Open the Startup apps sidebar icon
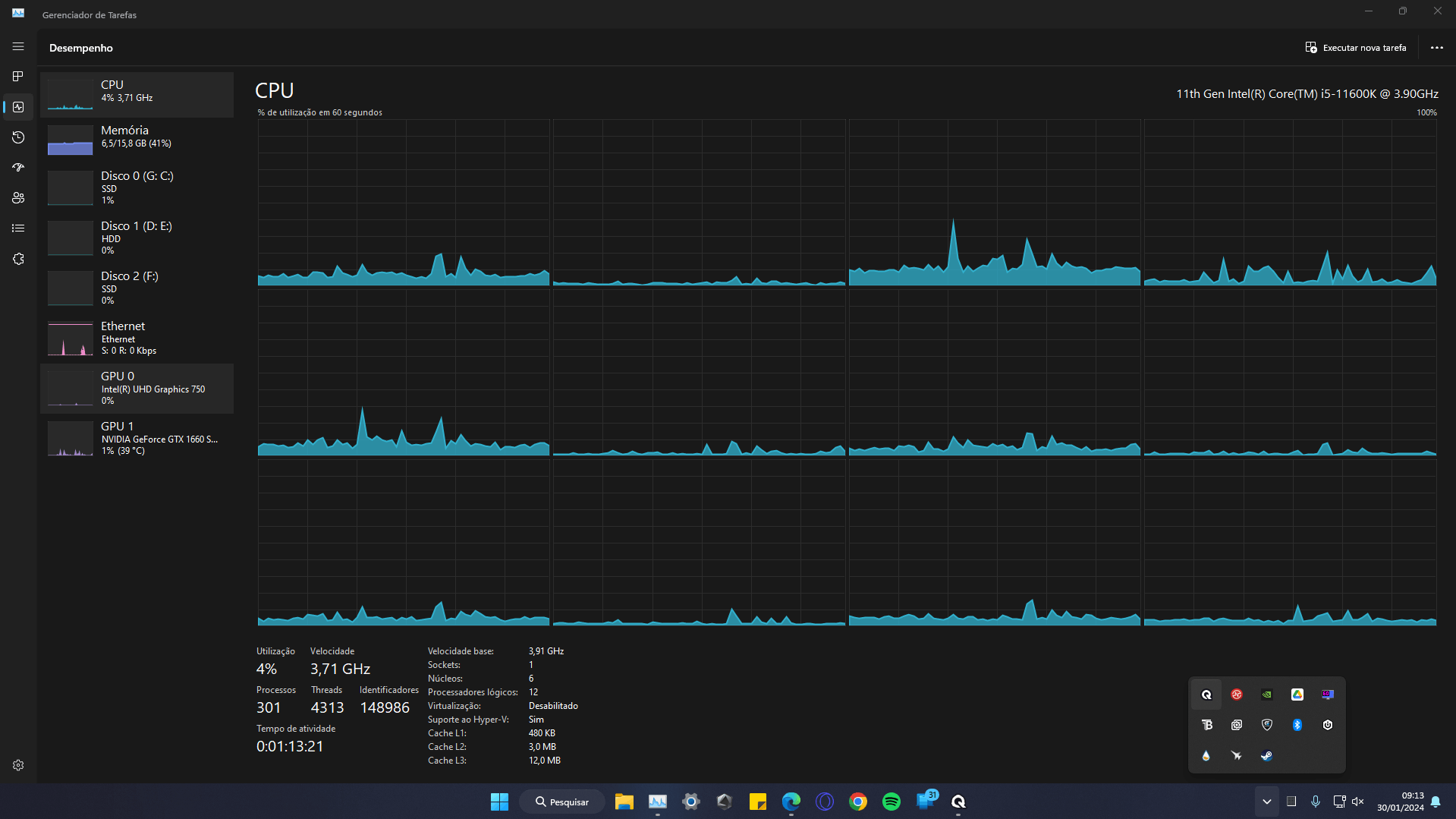 [18, 168]
